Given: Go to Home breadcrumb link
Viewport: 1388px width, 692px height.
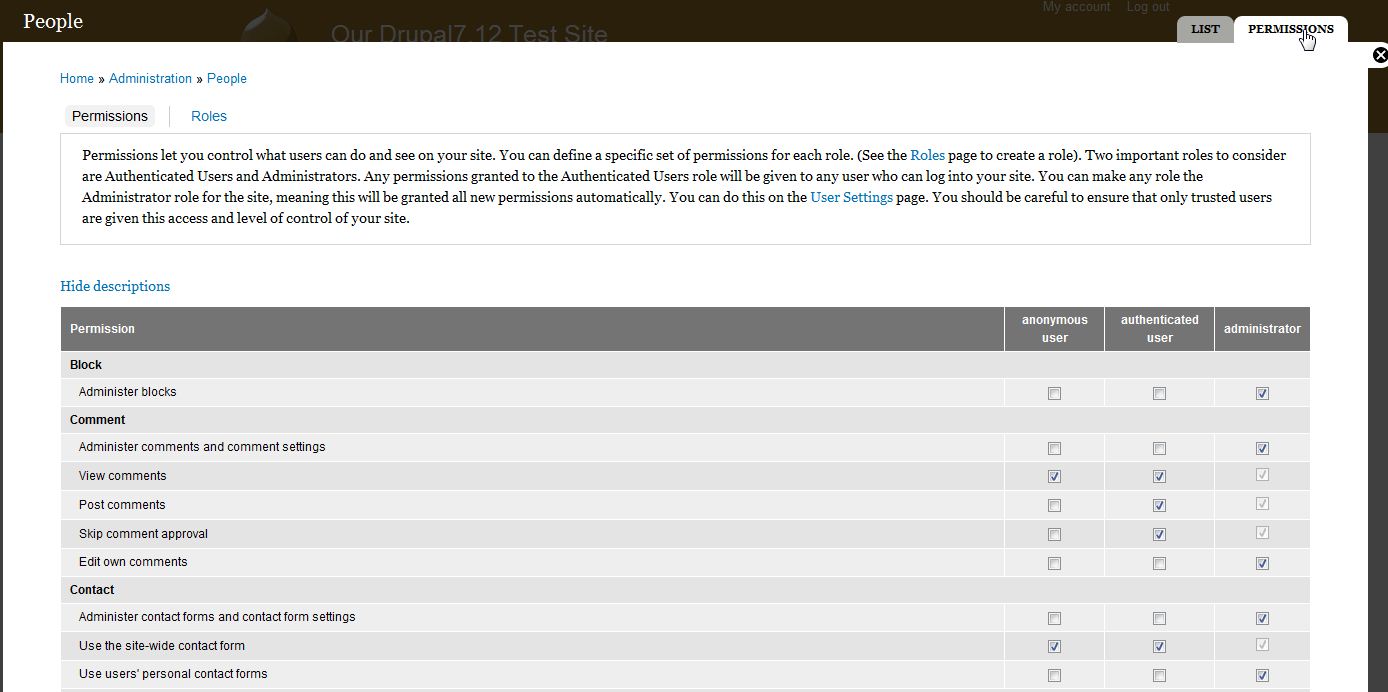Looking at the screenshot, I should [x=77, y=78].
